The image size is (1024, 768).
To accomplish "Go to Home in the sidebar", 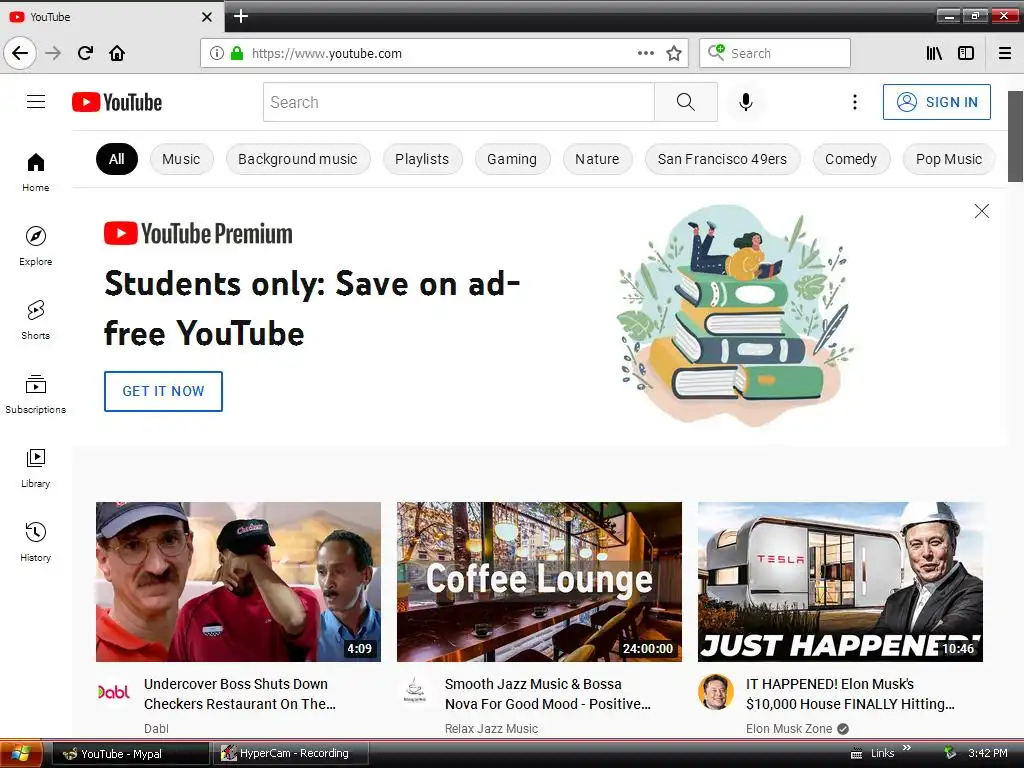I will click(x=36, y=172).
